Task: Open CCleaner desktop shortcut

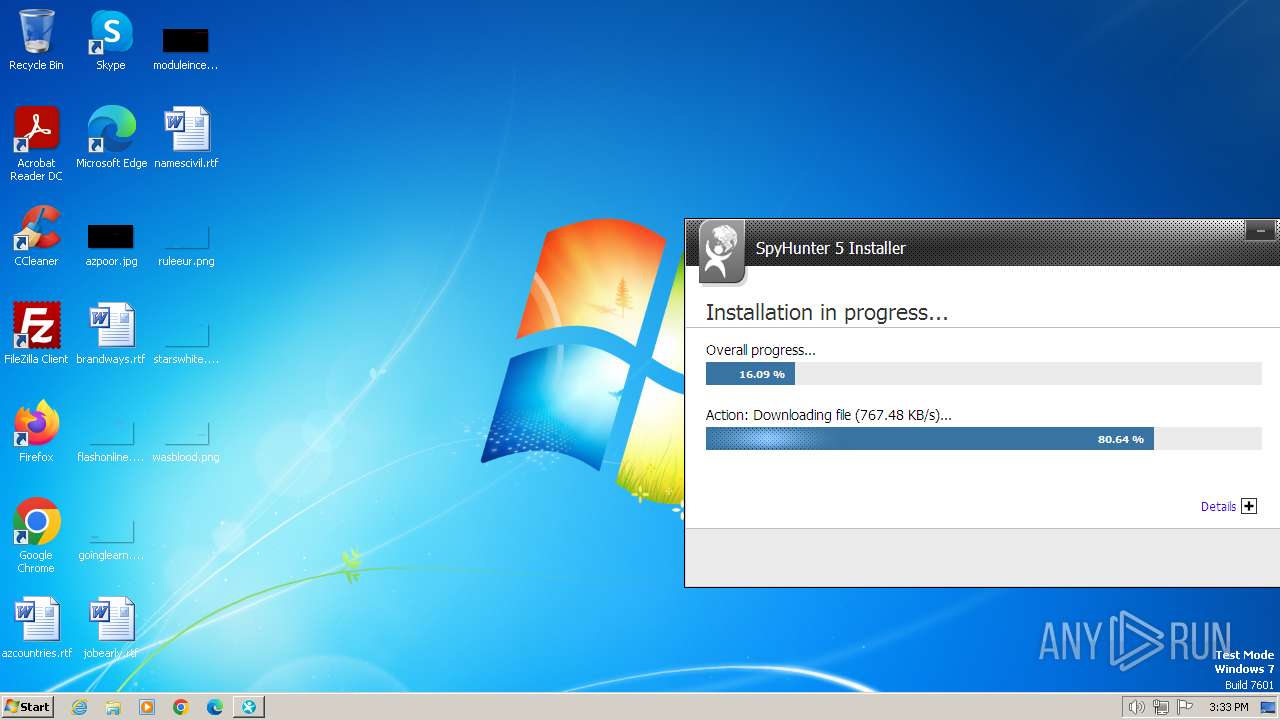Action: (36, 237)
